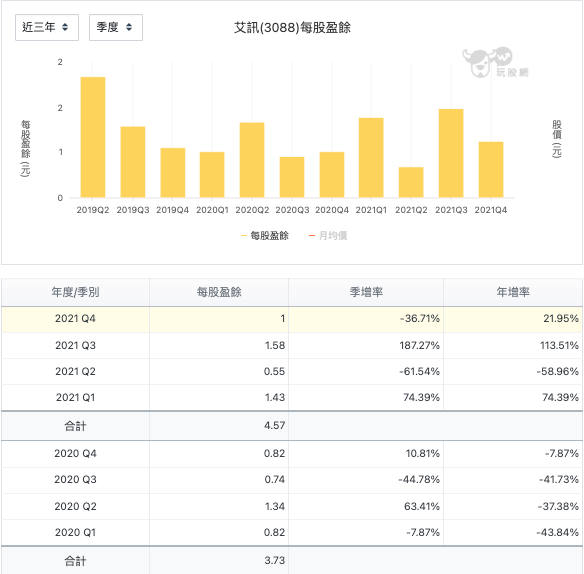Select the 2020 Q2 row label

[75, 507]
